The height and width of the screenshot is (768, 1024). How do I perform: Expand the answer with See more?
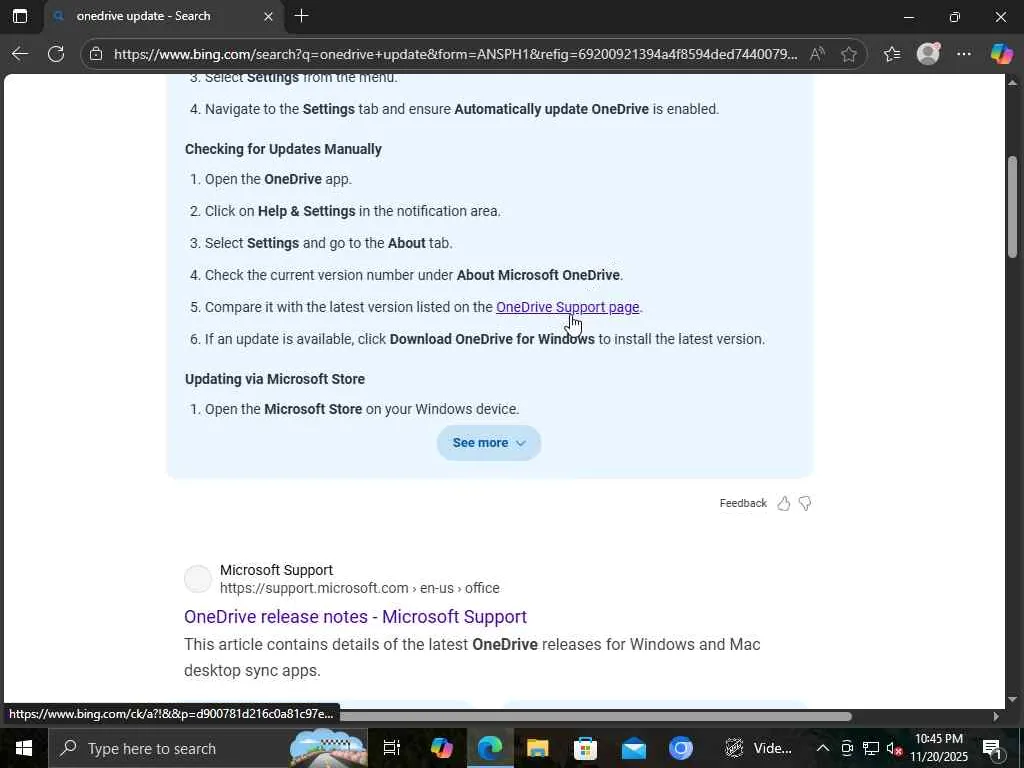coord(488,443)
